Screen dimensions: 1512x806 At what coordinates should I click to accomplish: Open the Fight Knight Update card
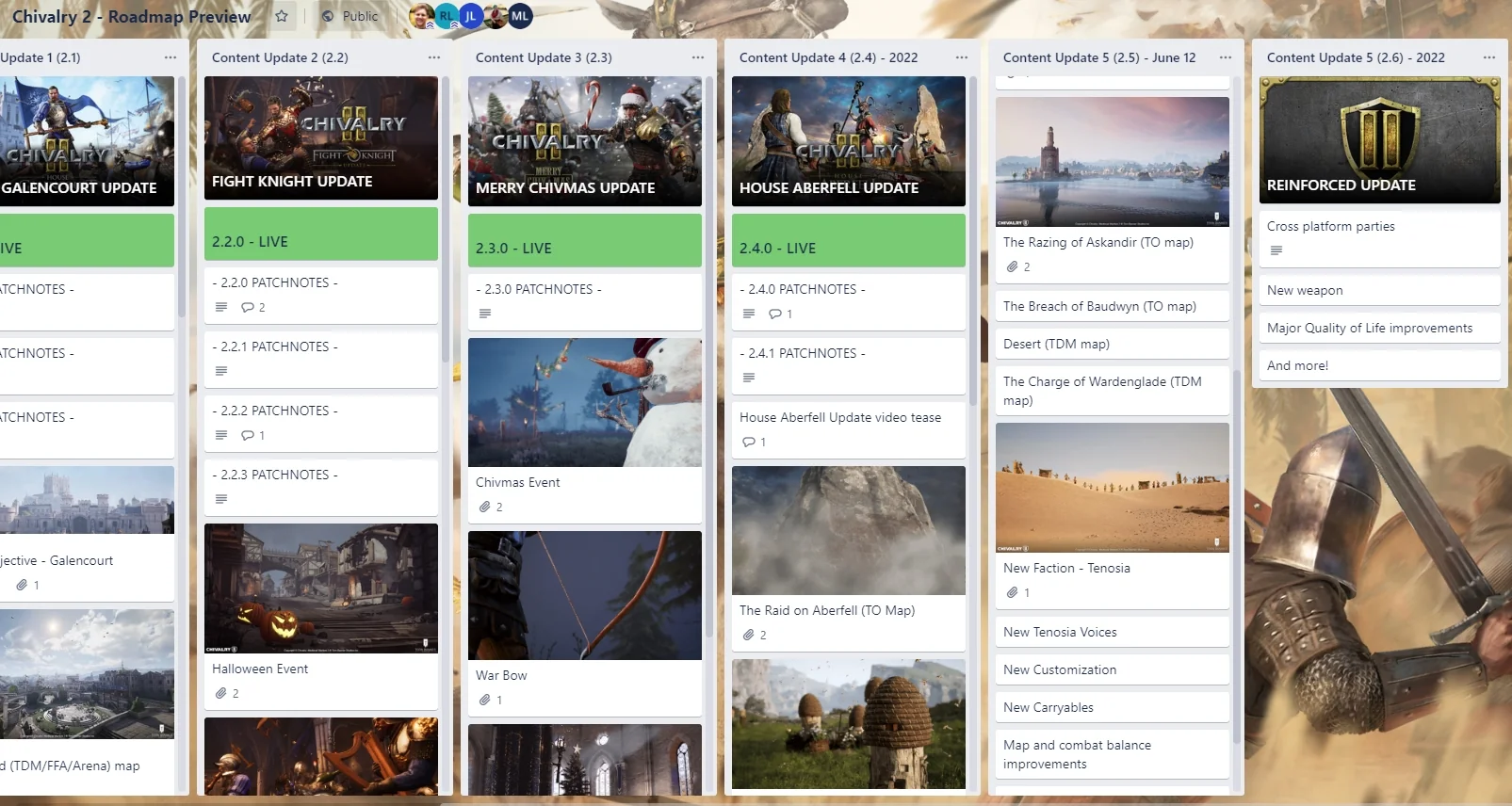pyautogui.click(x=321, y=137)
